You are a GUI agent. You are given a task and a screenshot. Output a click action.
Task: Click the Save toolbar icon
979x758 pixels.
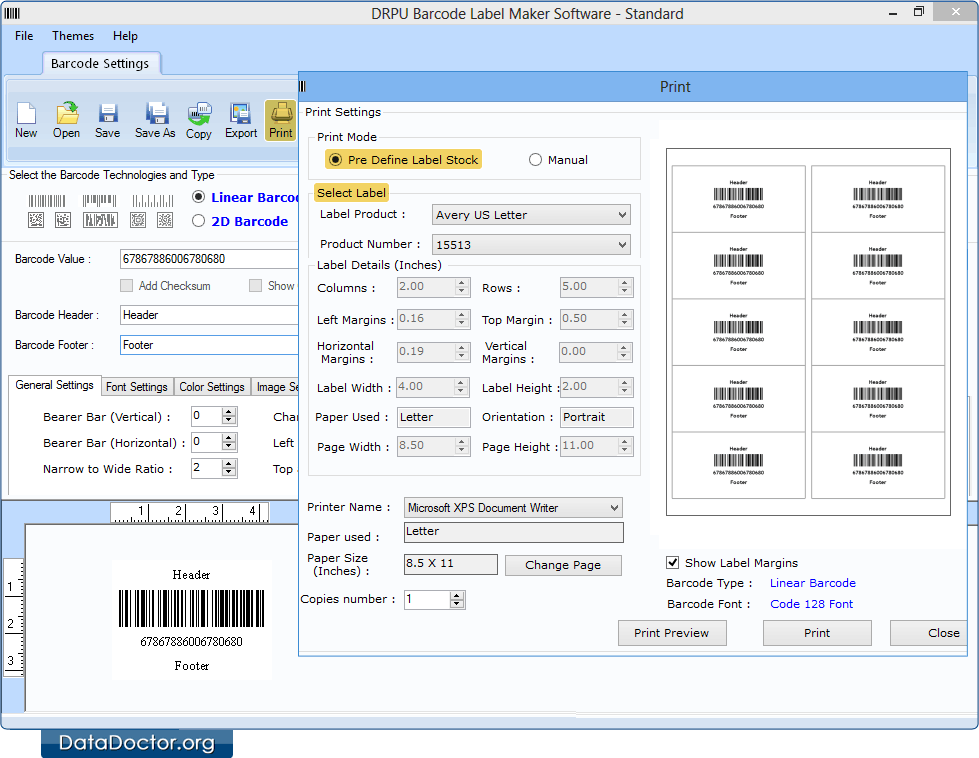click(107, 121)
